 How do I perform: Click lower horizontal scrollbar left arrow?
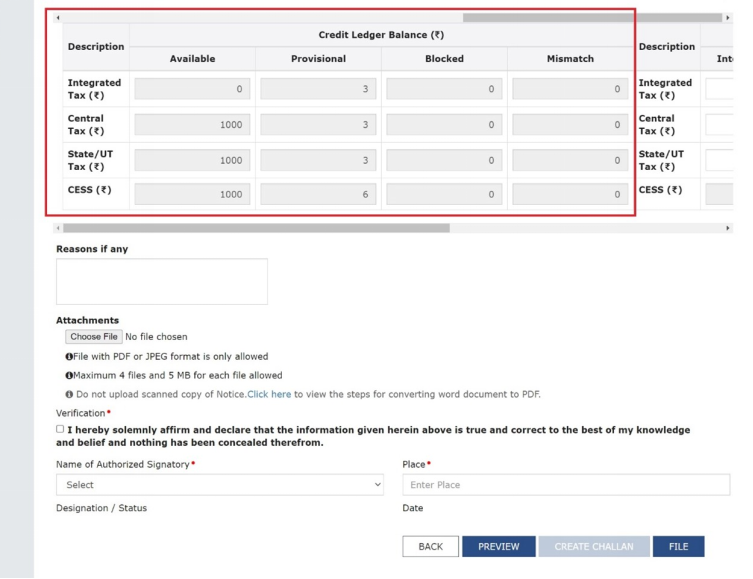58,228
